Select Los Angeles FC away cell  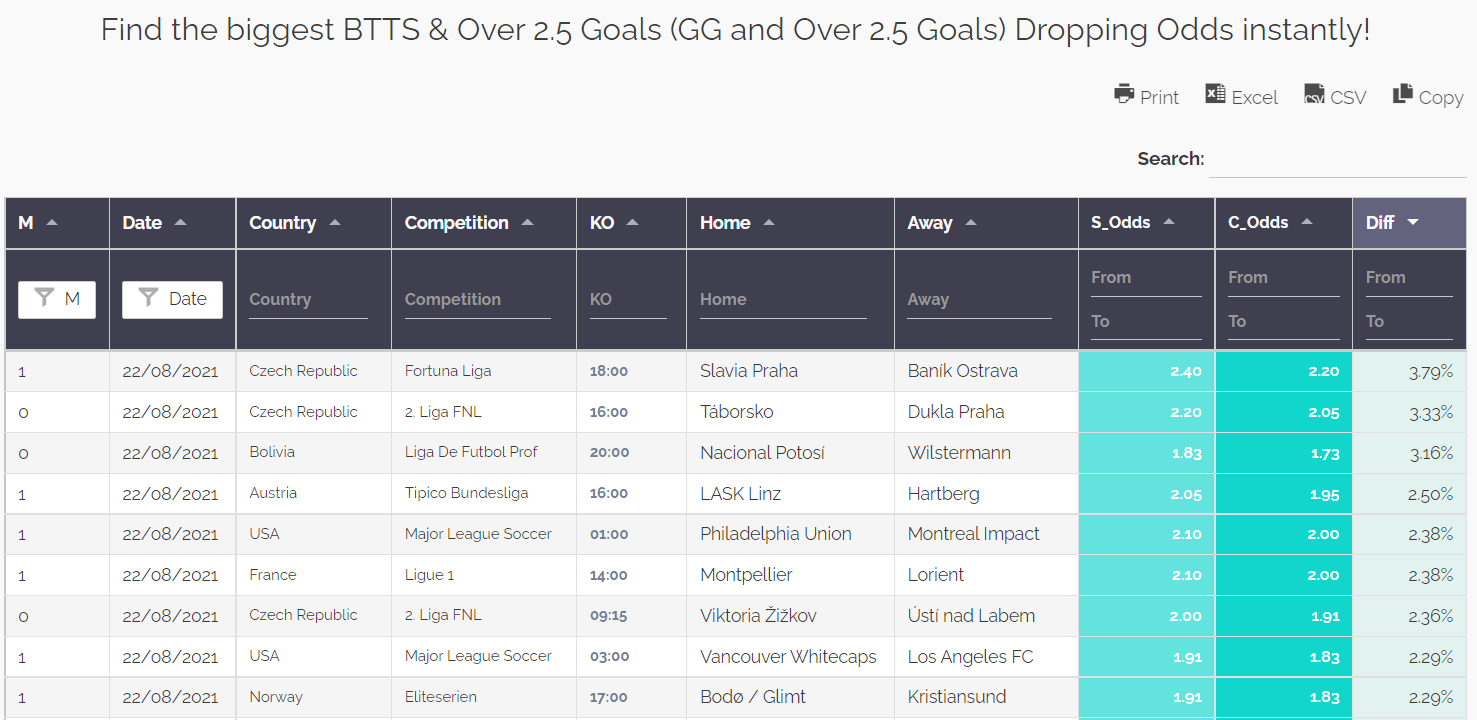tap(986, 657)
